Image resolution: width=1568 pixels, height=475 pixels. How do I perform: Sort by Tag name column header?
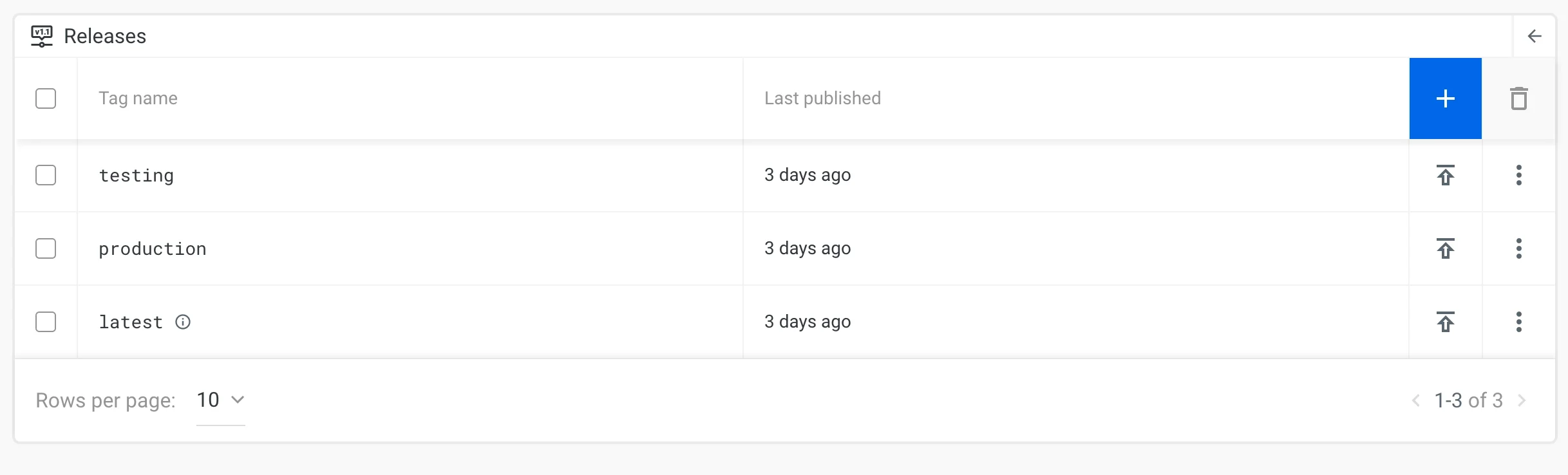[138, 98]
